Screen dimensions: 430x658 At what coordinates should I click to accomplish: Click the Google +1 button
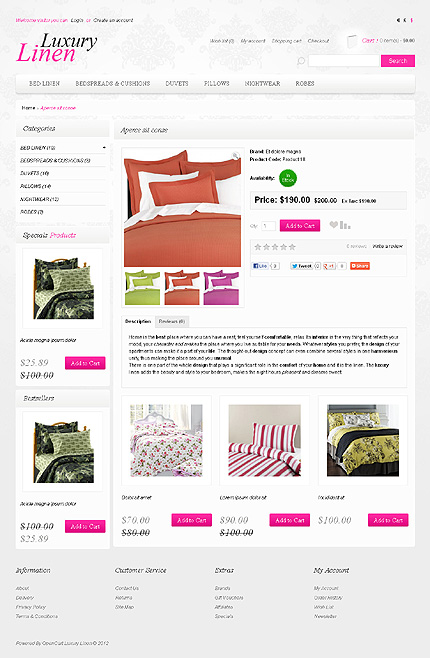[x=329, y=266]
